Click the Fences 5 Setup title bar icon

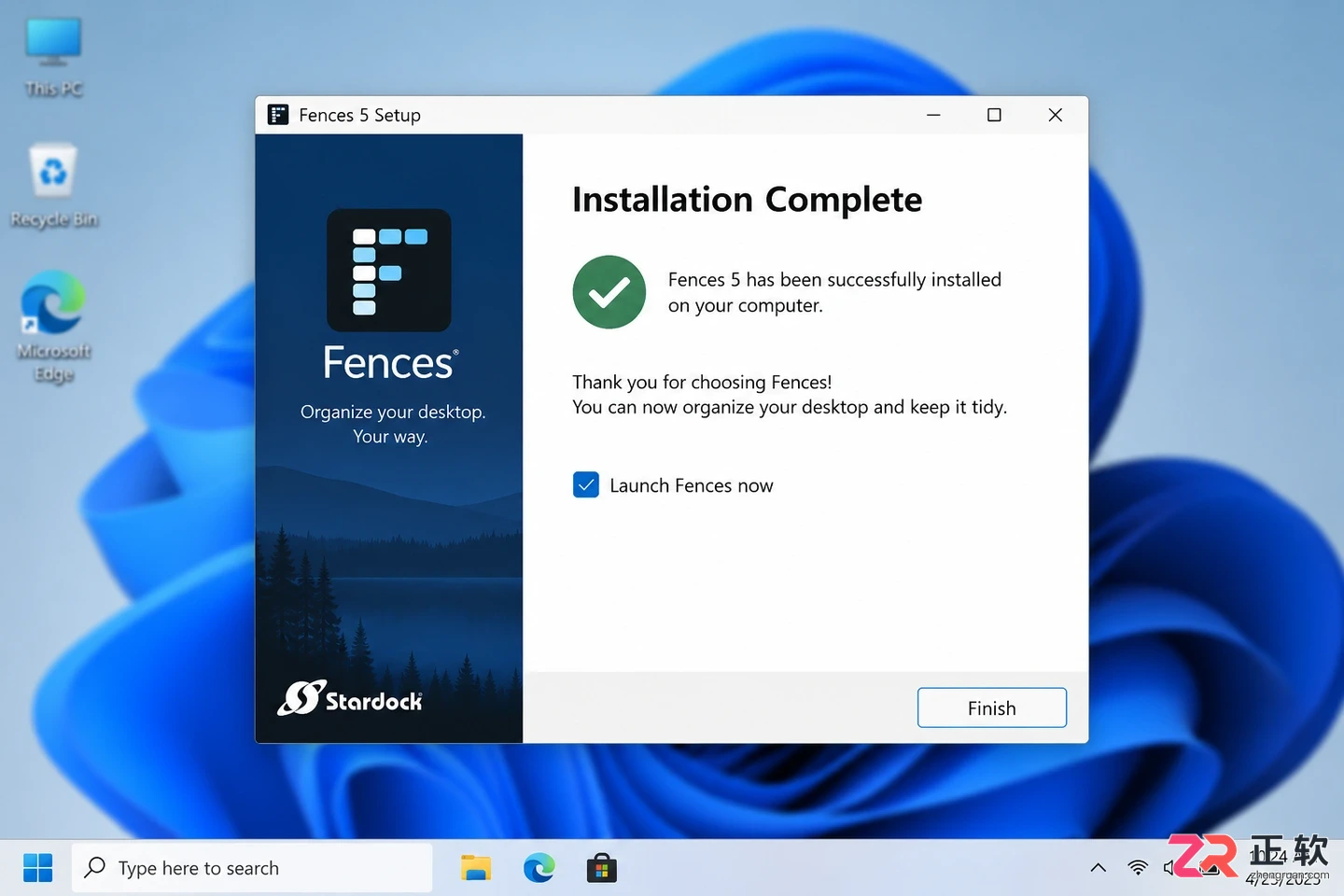(278, 115)
